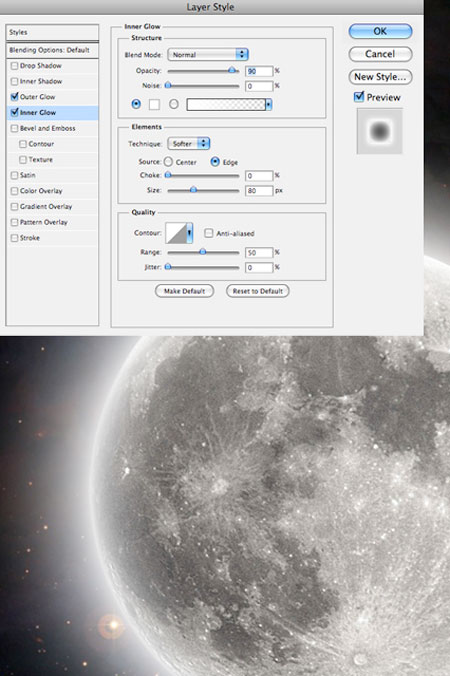Uncheck the Outer Glow checkbox
Viewport: 450px width, 676px height.
tap(14, 97)
